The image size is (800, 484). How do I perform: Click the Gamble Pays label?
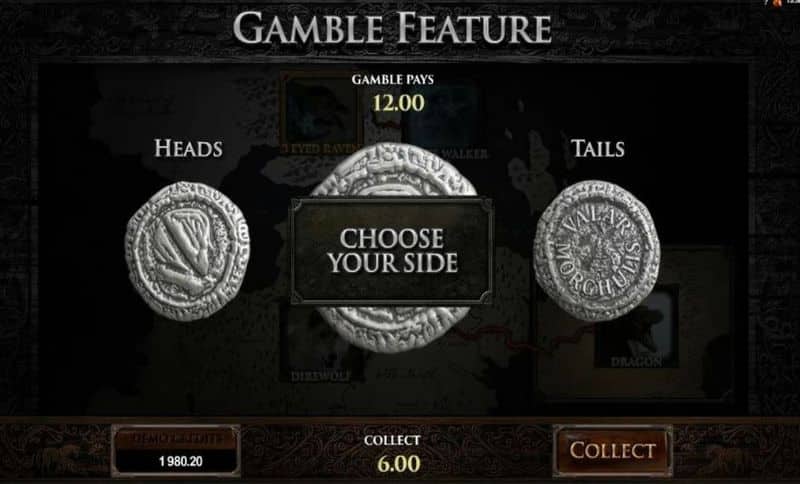click(x=393, y=80)
